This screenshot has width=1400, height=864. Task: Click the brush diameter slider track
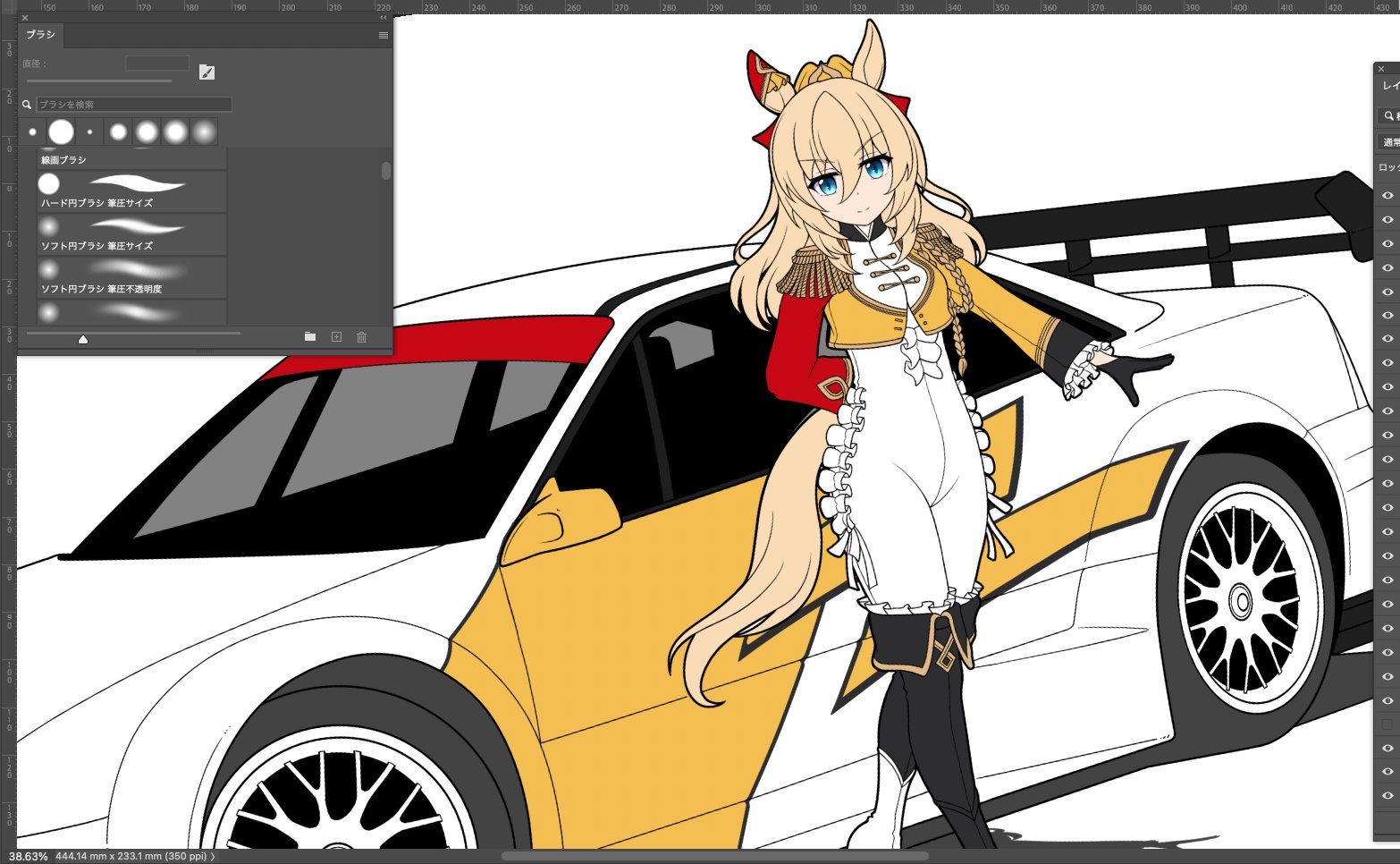pos(98,80)
